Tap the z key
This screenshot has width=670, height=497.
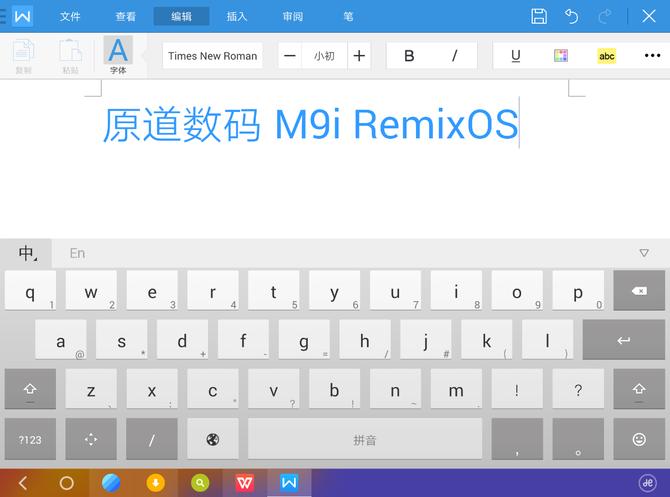(91, 389)
